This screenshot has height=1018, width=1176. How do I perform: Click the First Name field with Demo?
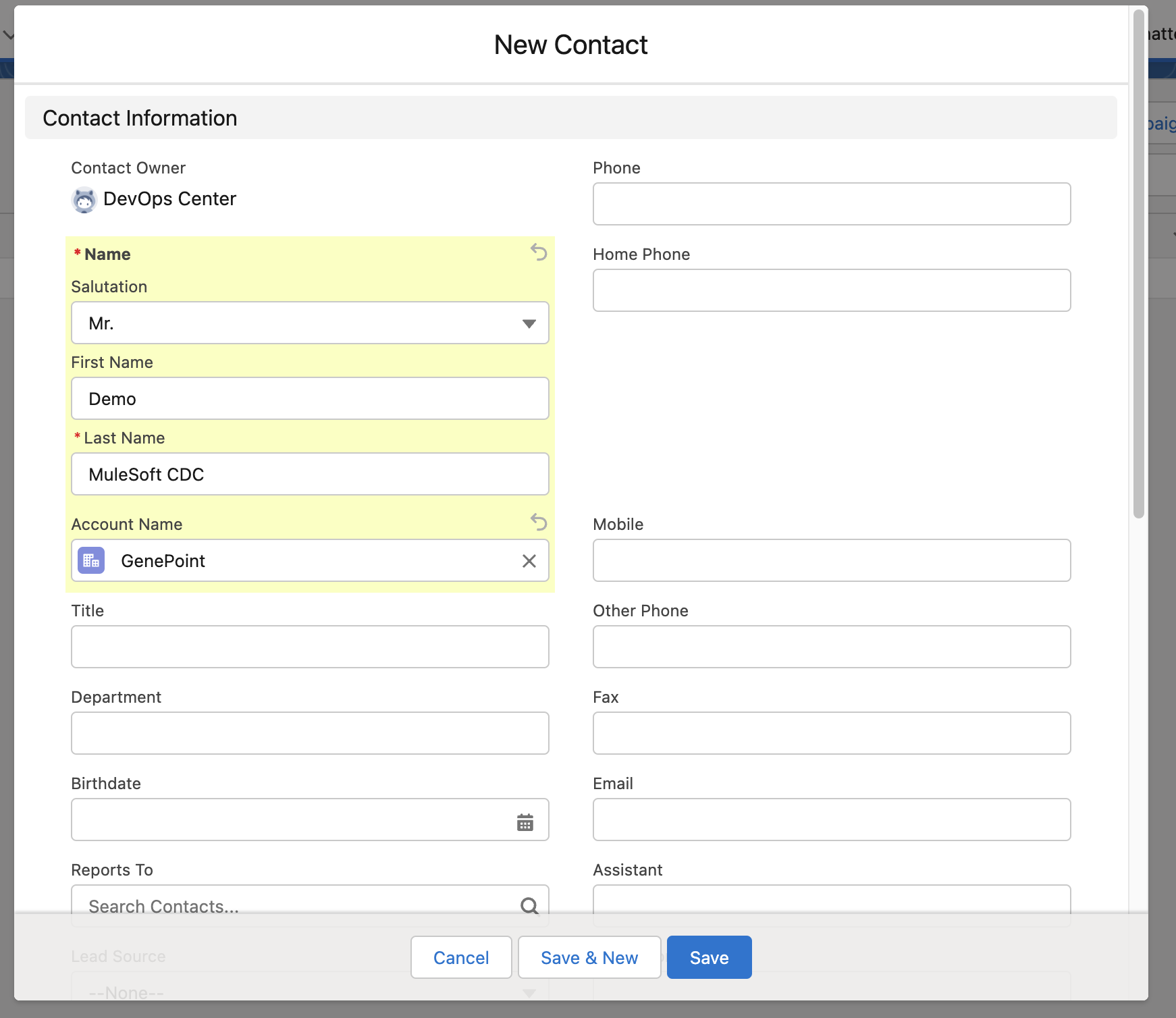click(310, 398)
